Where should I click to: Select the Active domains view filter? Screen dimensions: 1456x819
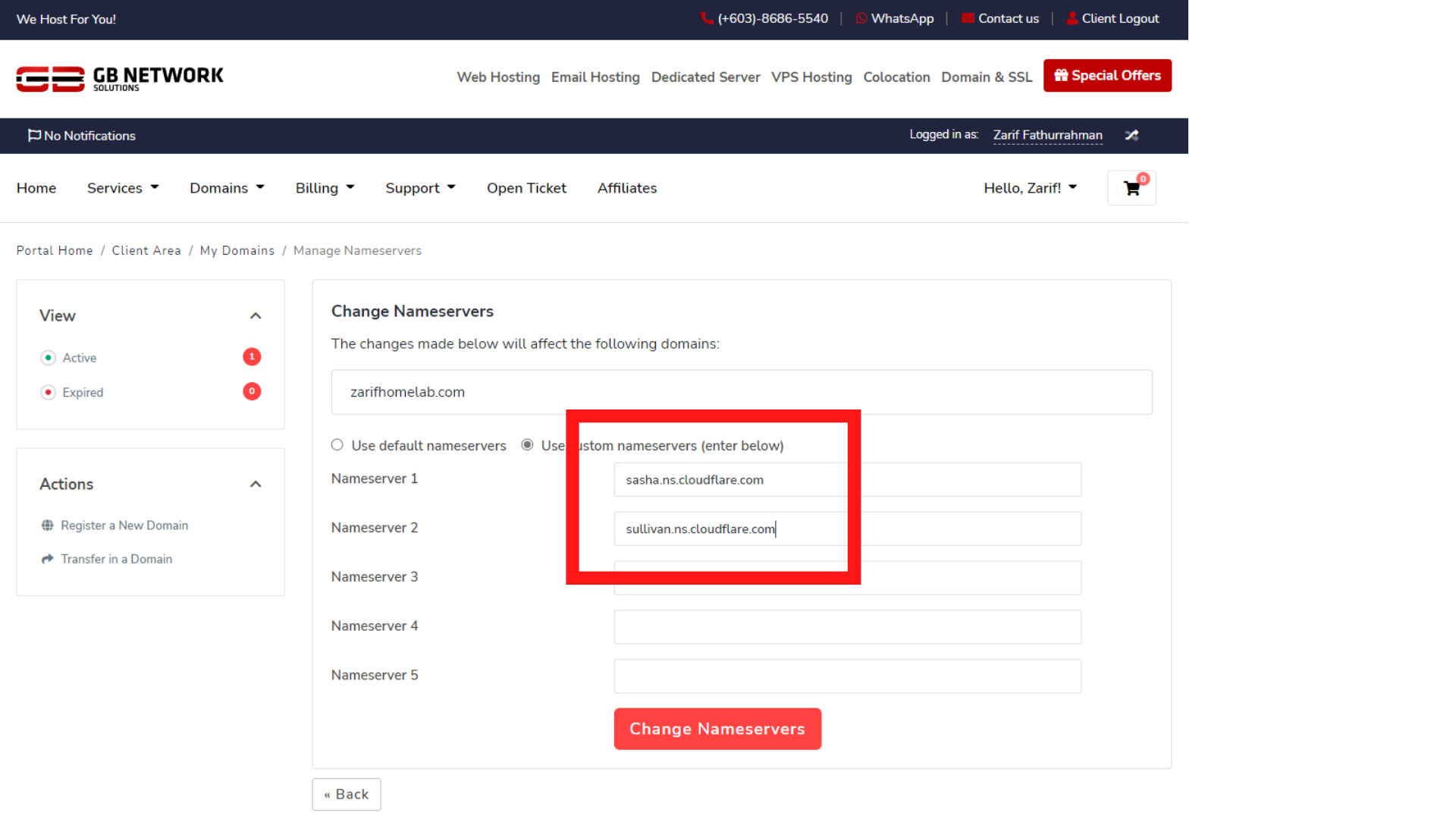79,358
